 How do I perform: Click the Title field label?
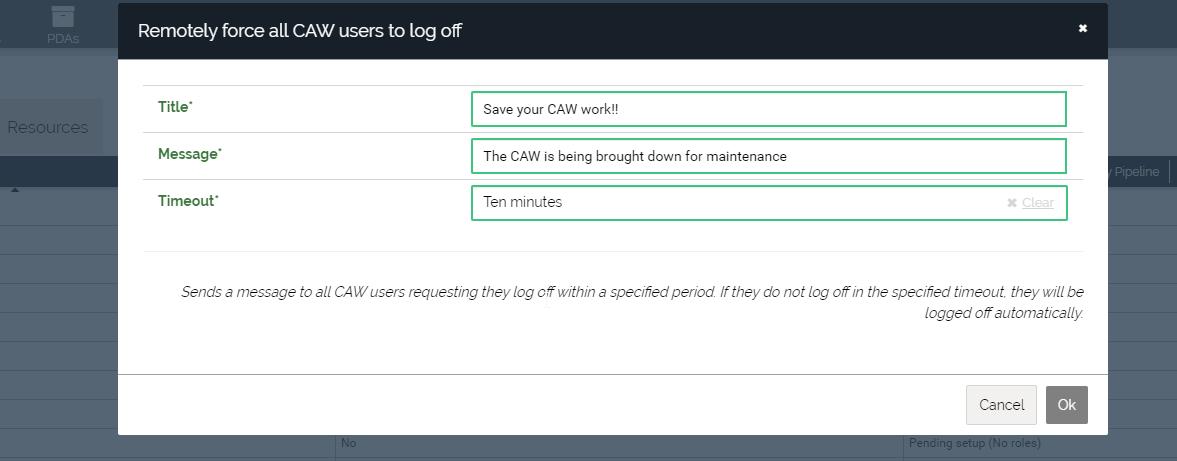175,107
